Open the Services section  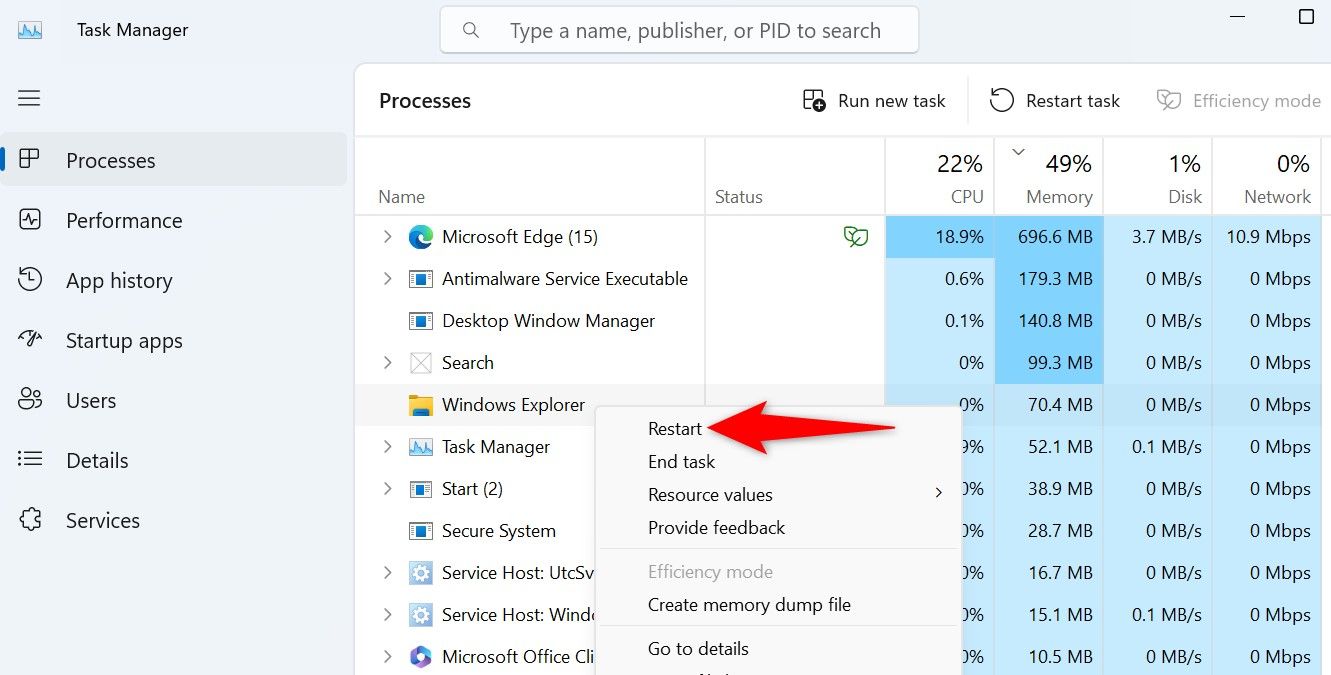pos(101,520)
